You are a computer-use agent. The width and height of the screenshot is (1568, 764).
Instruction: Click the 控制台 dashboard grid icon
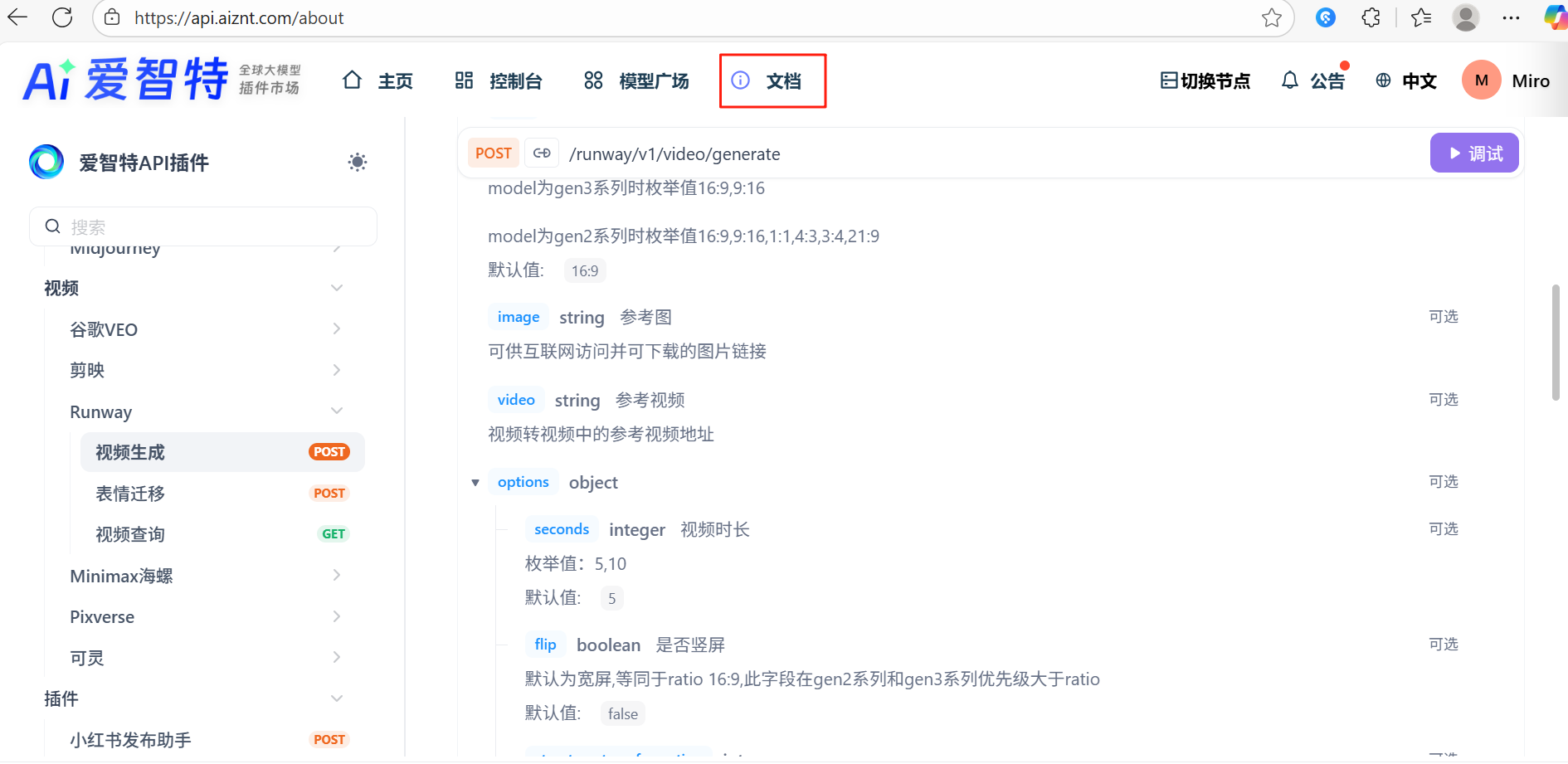point(464,80)
